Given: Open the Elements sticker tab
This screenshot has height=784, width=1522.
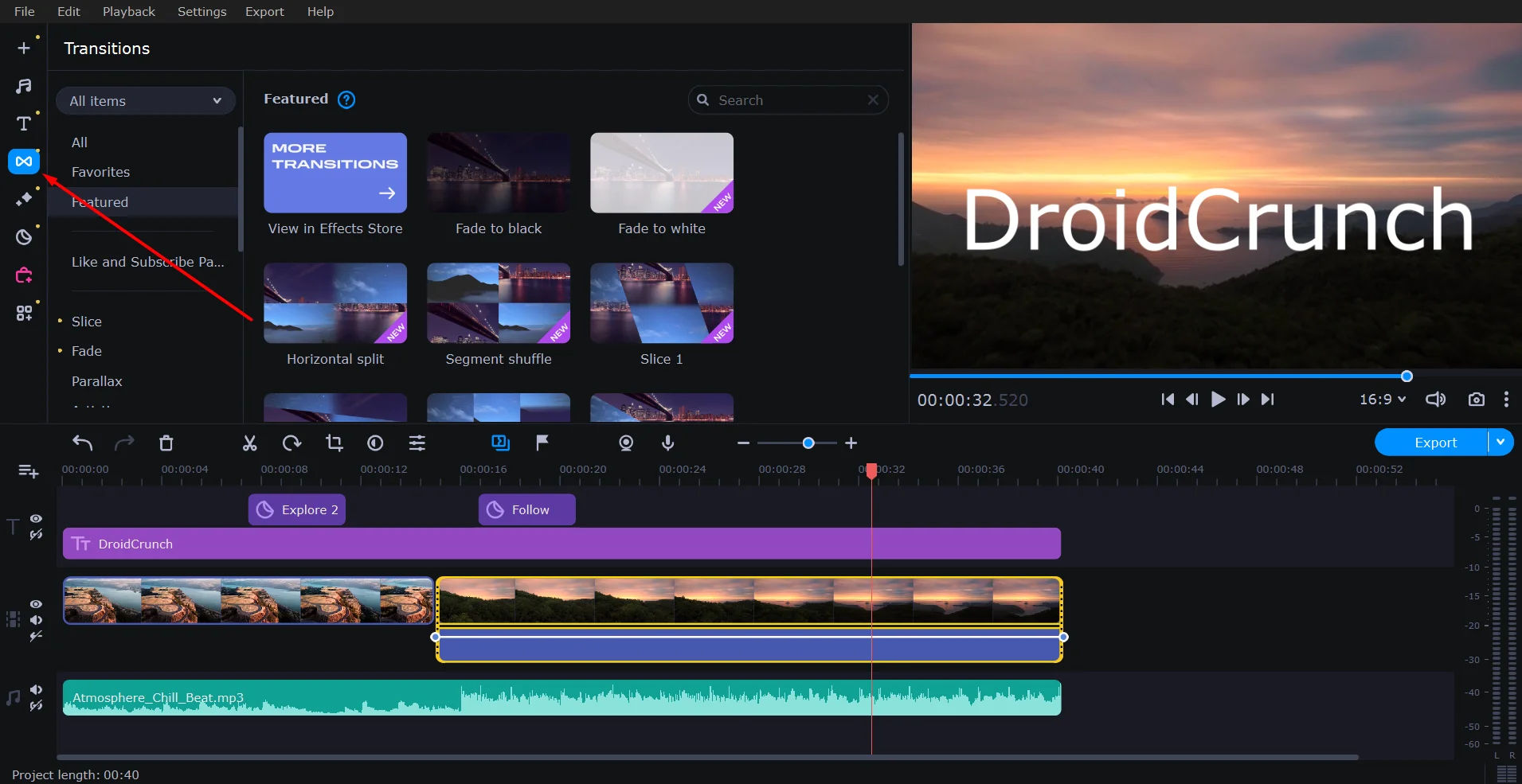Looking at the screenshot, I should point(24,237).
